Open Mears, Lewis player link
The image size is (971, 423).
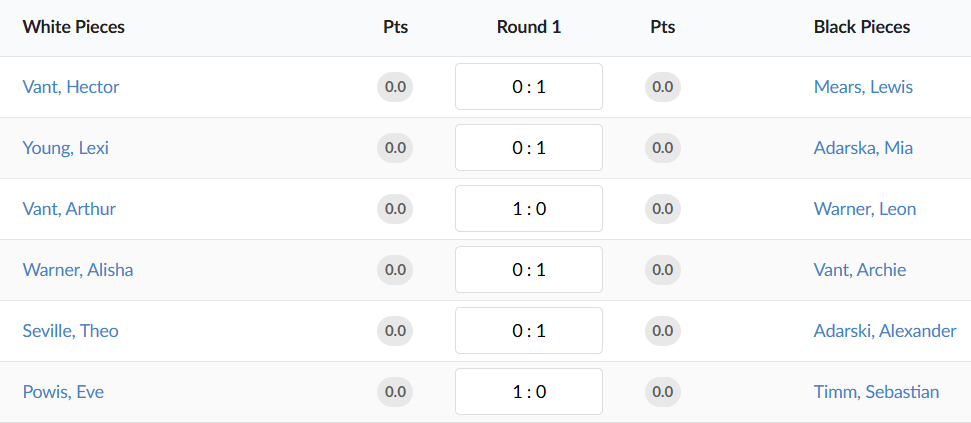[x=863, y=87]
